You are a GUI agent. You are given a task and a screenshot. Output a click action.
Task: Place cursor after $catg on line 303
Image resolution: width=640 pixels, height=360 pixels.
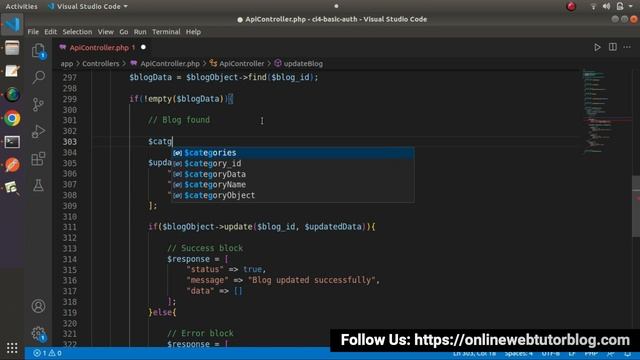(173, 142)
